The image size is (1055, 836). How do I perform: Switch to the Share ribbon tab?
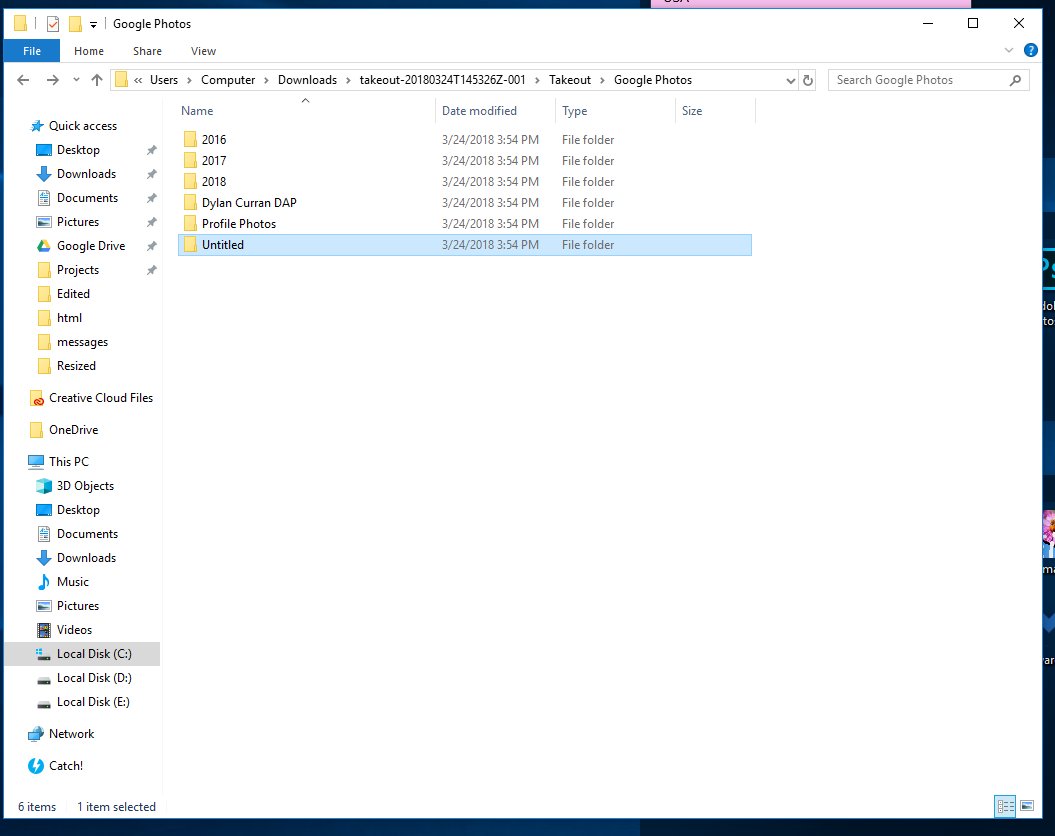coord(147,51)
